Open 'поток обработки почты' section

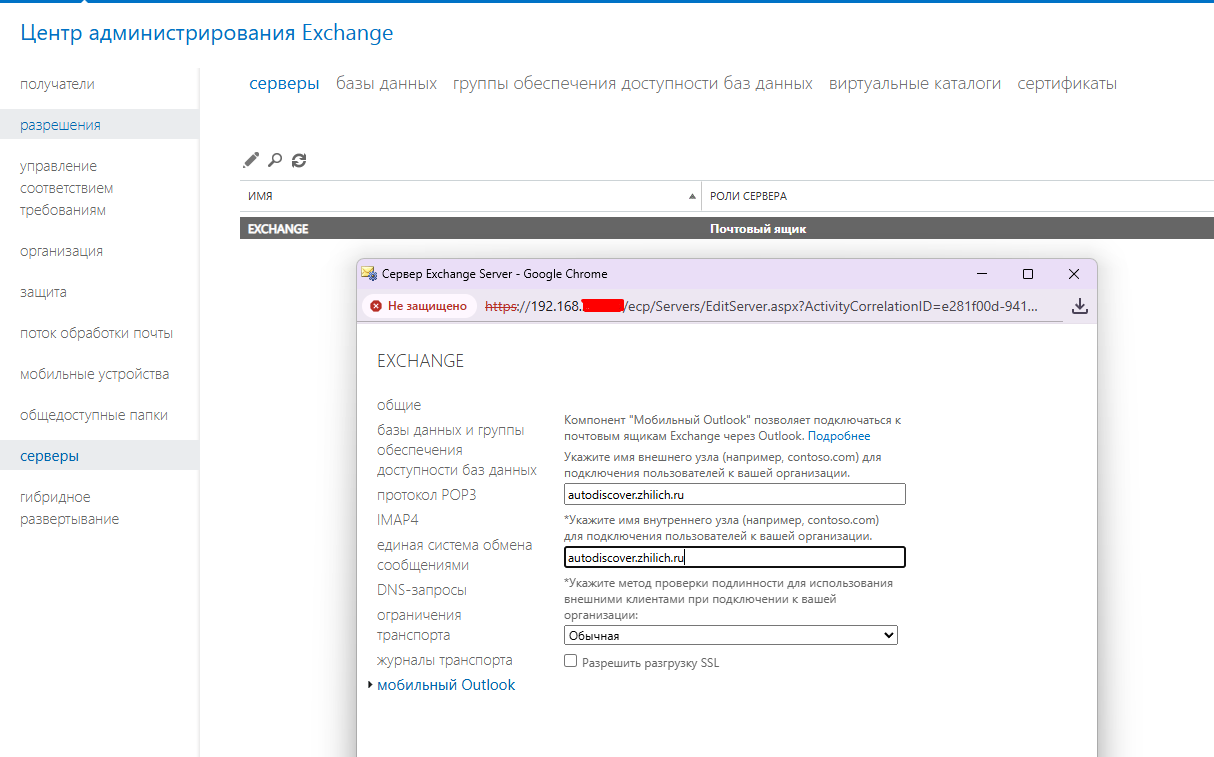coord(96,333)
